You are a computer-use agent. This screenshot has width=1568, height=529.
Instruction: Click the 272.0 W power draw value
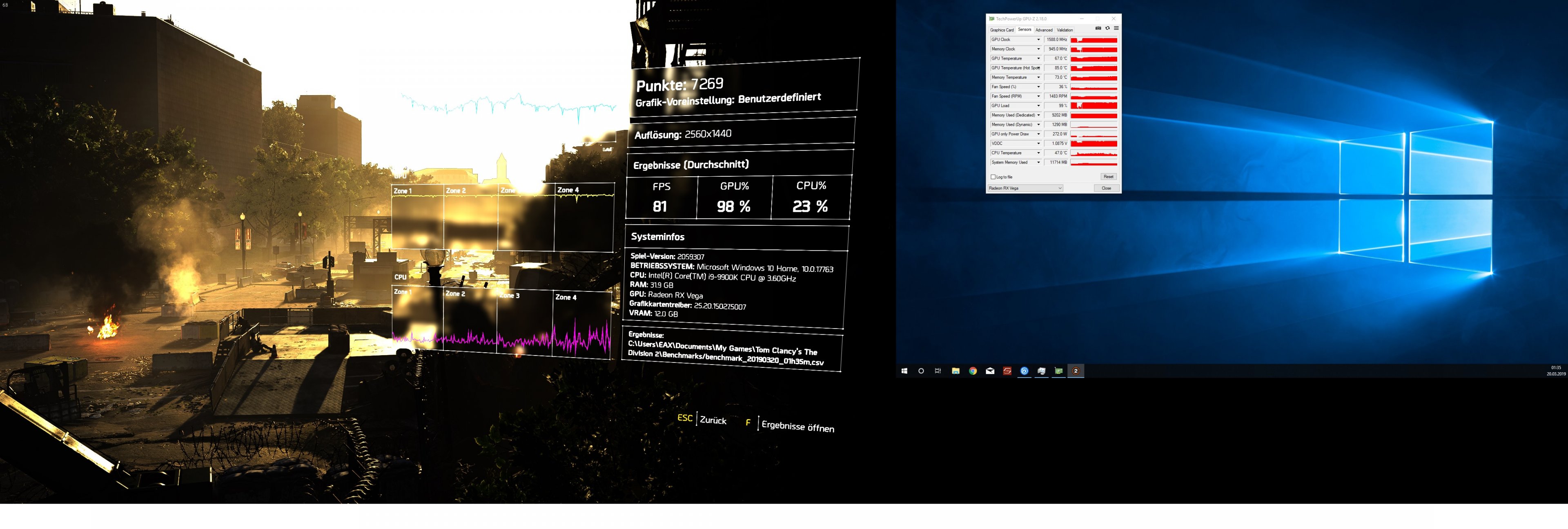(1057, 134)
